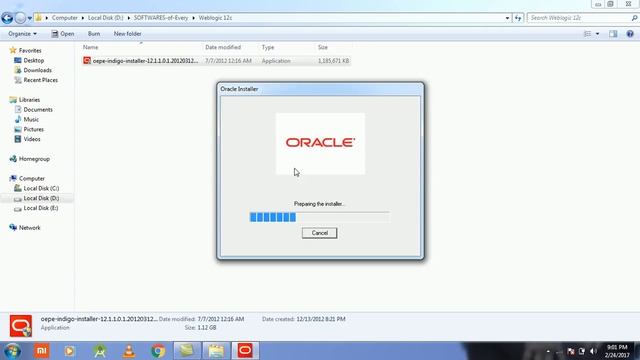Refresh the current folder view

click(x=518, y=18)
